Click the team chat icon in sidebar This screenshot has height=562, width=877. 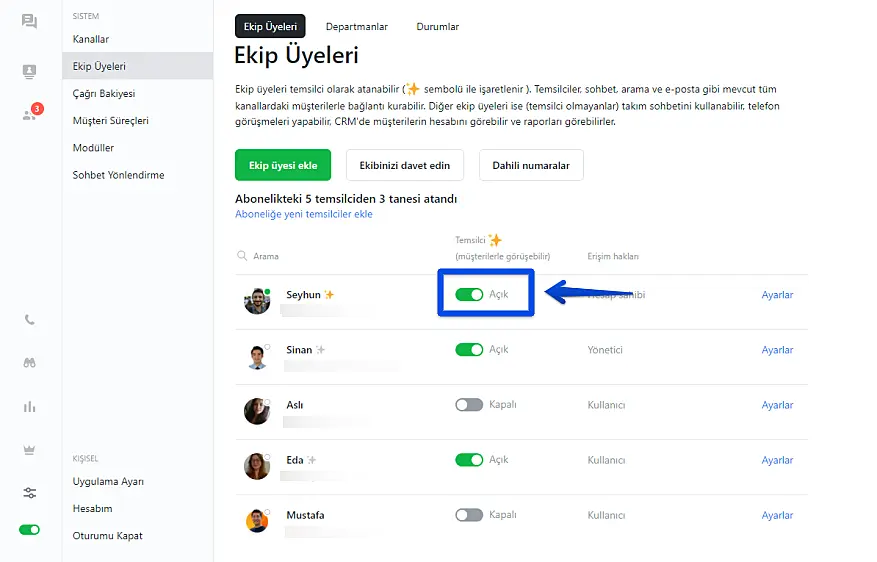tap(29, 71)
